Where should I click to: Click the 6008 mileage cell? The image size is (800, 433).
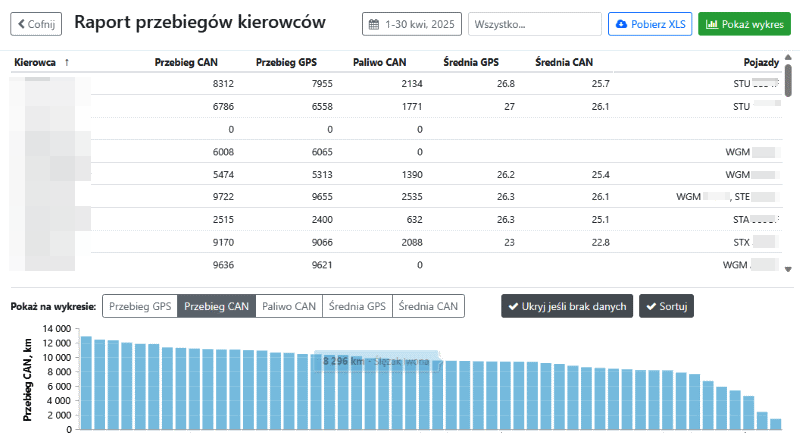(223, 152)
